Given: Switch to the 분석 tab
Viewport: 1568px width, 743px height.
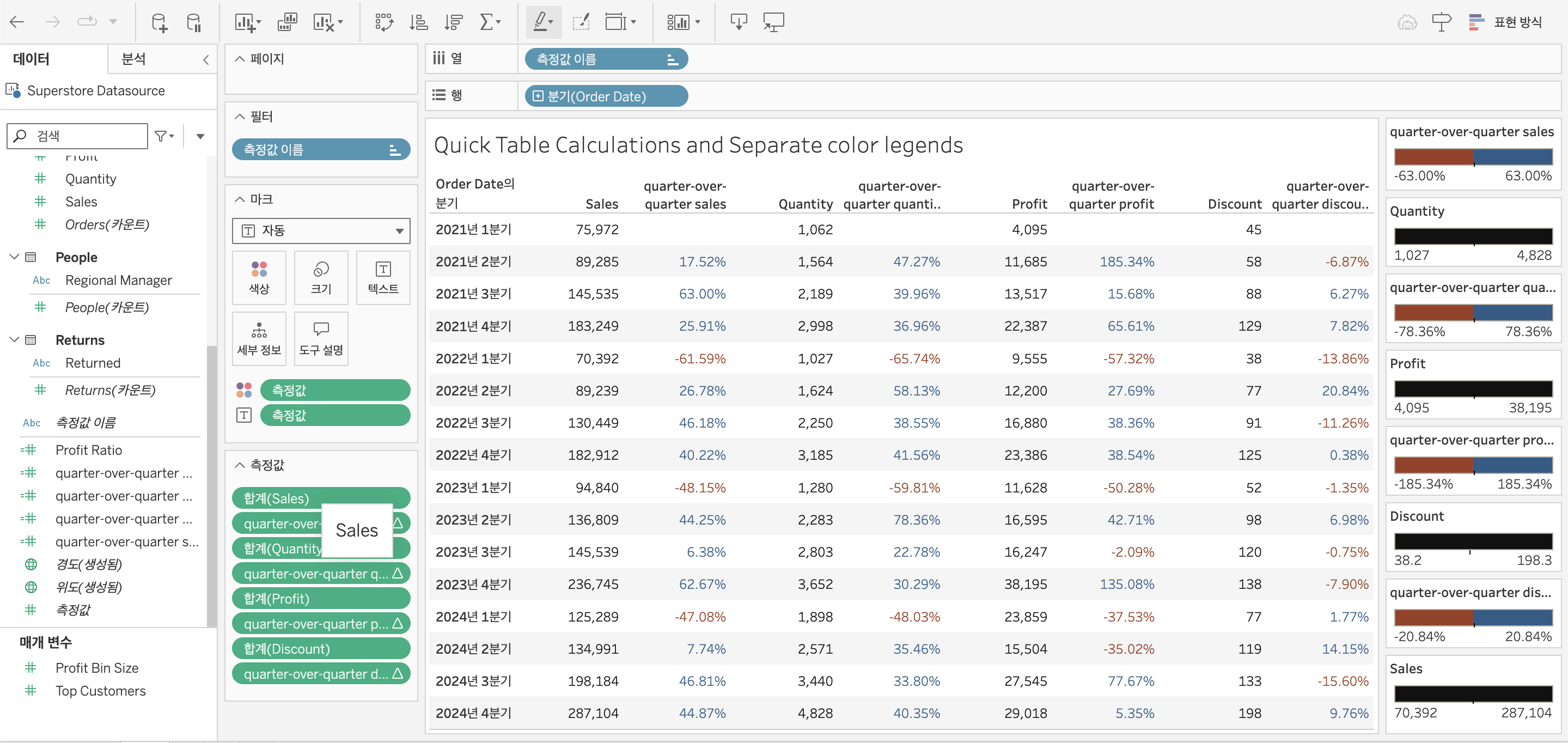Looking at the screenshot, I should click(134, 59).
